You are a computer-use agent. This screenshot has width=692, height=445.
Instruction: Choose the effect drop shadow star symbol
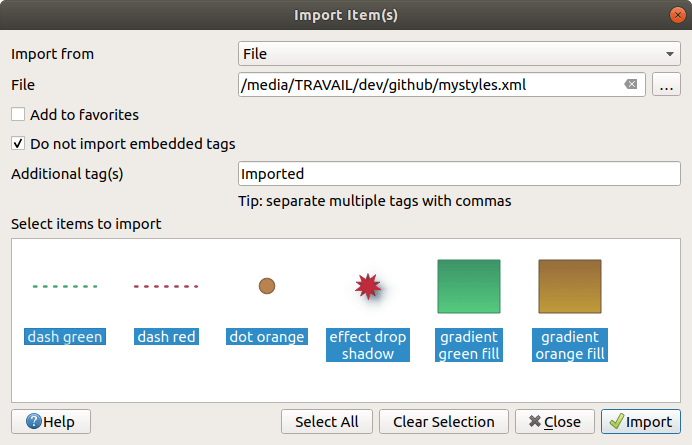(368, 287)
